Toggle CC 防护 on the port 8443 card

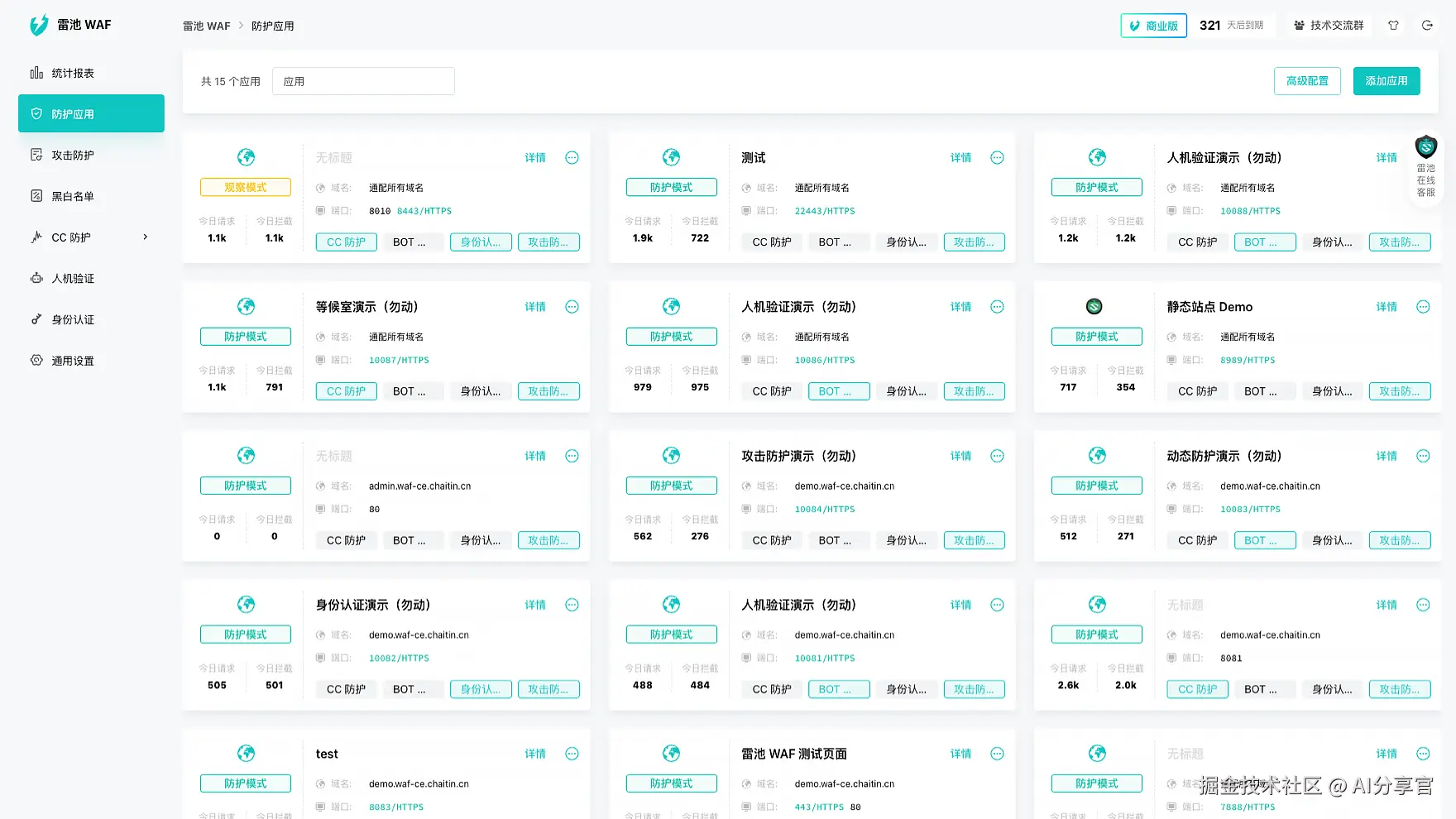click(x=347, y=242)
